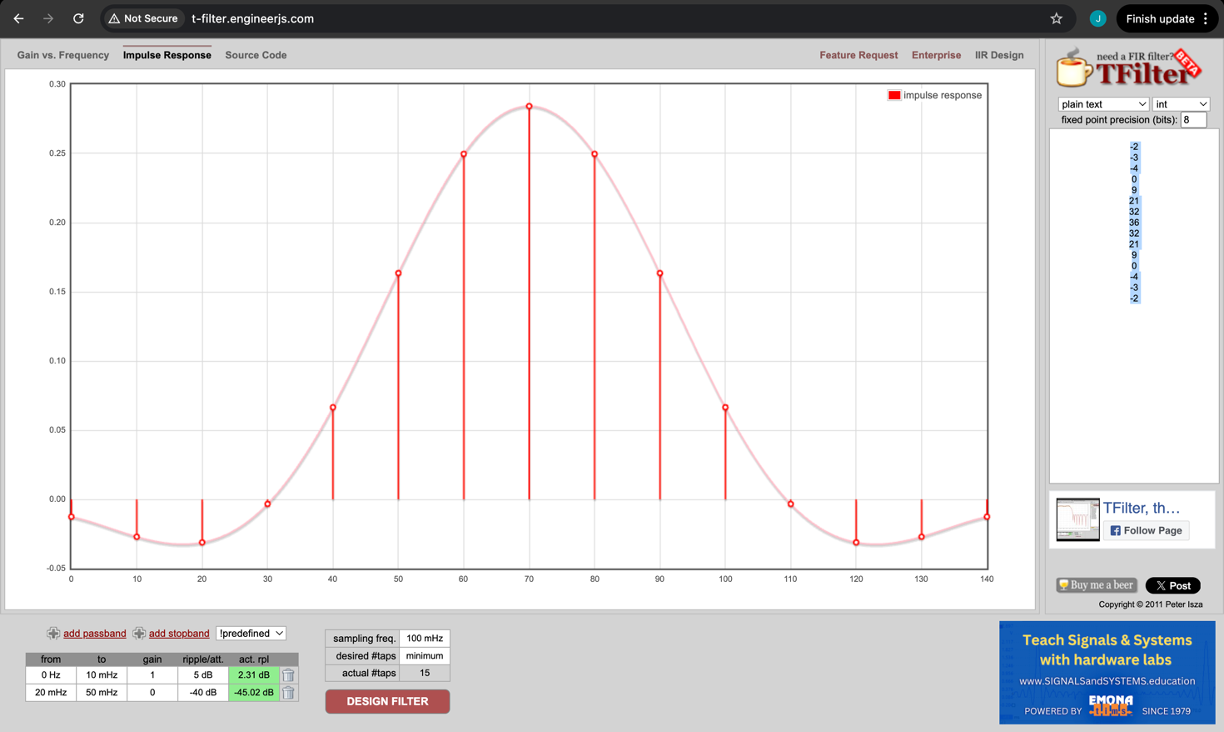Click the sampling freq. input field
This screenshot has height=732, width=1224.
tap(424, 638)
